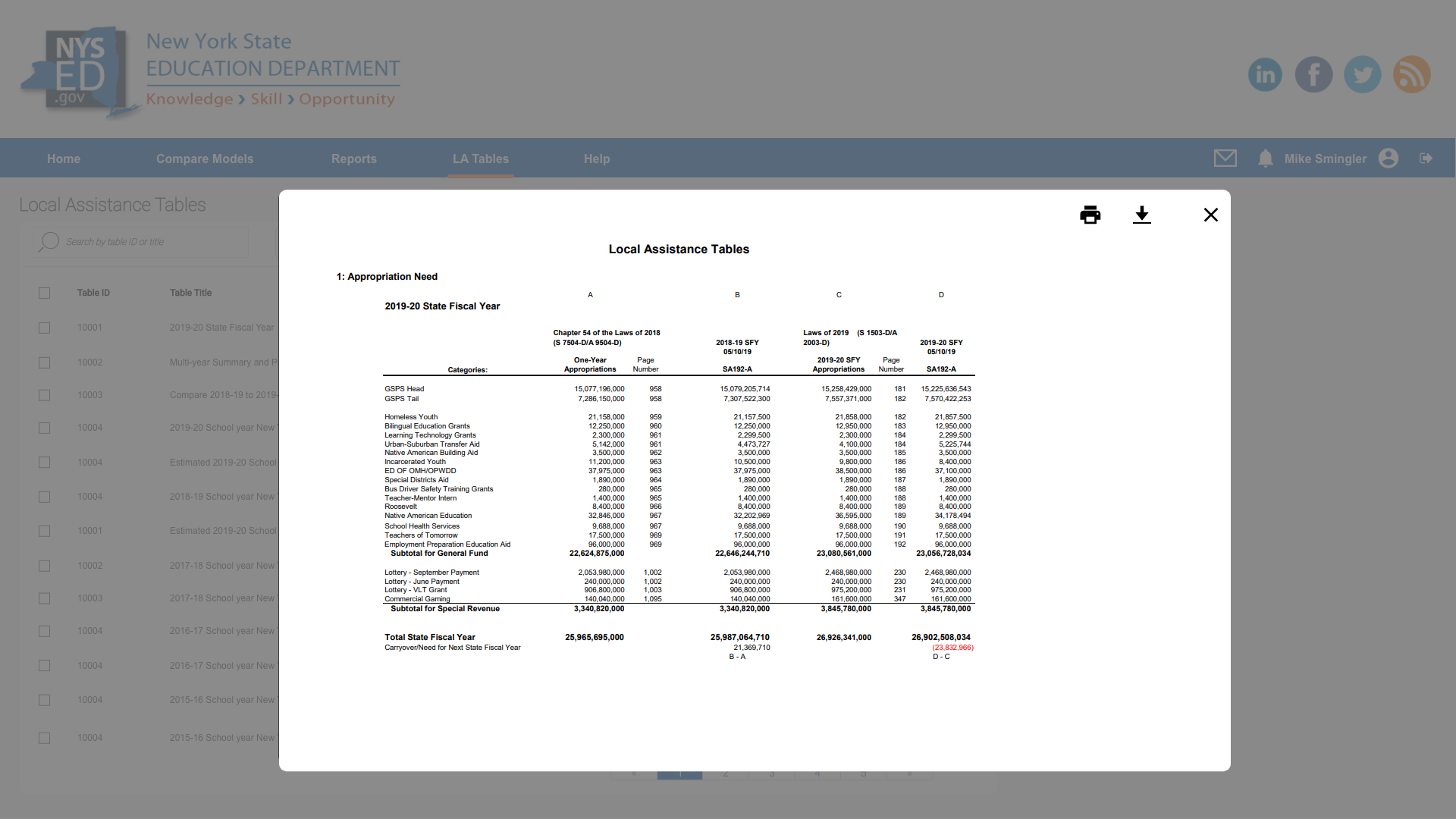Switch to the Reports tab
Viewport: 1456px width, 819px height.
click(353, 159)
